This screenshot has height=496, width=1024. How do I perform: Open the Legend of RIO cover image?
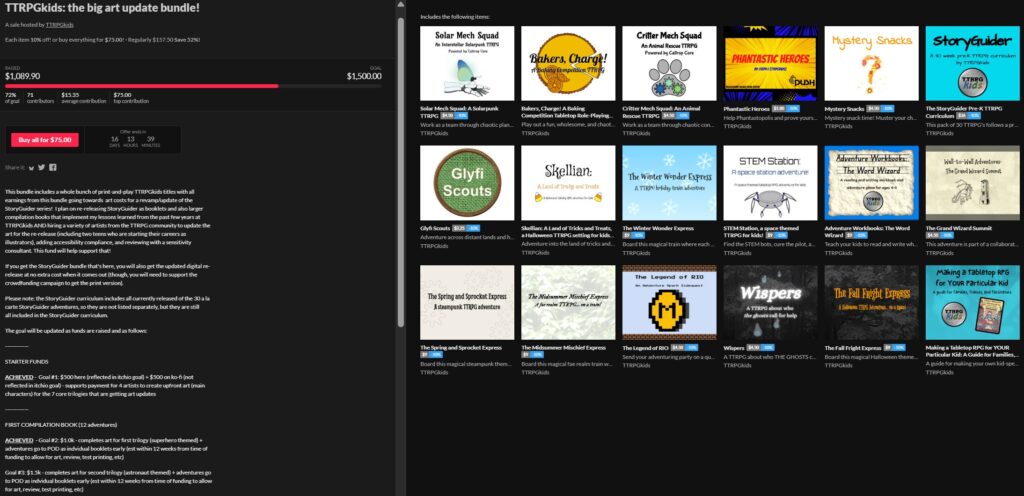tap(669, 302)
